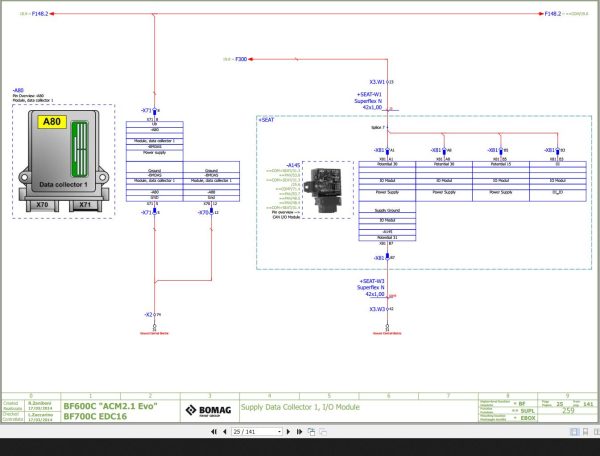Image resolution: width=600 pixels, height=456 pixels.
Task: Click the right Ground Central Electric label
Action: pyautogui.click(x=387, y=334)
